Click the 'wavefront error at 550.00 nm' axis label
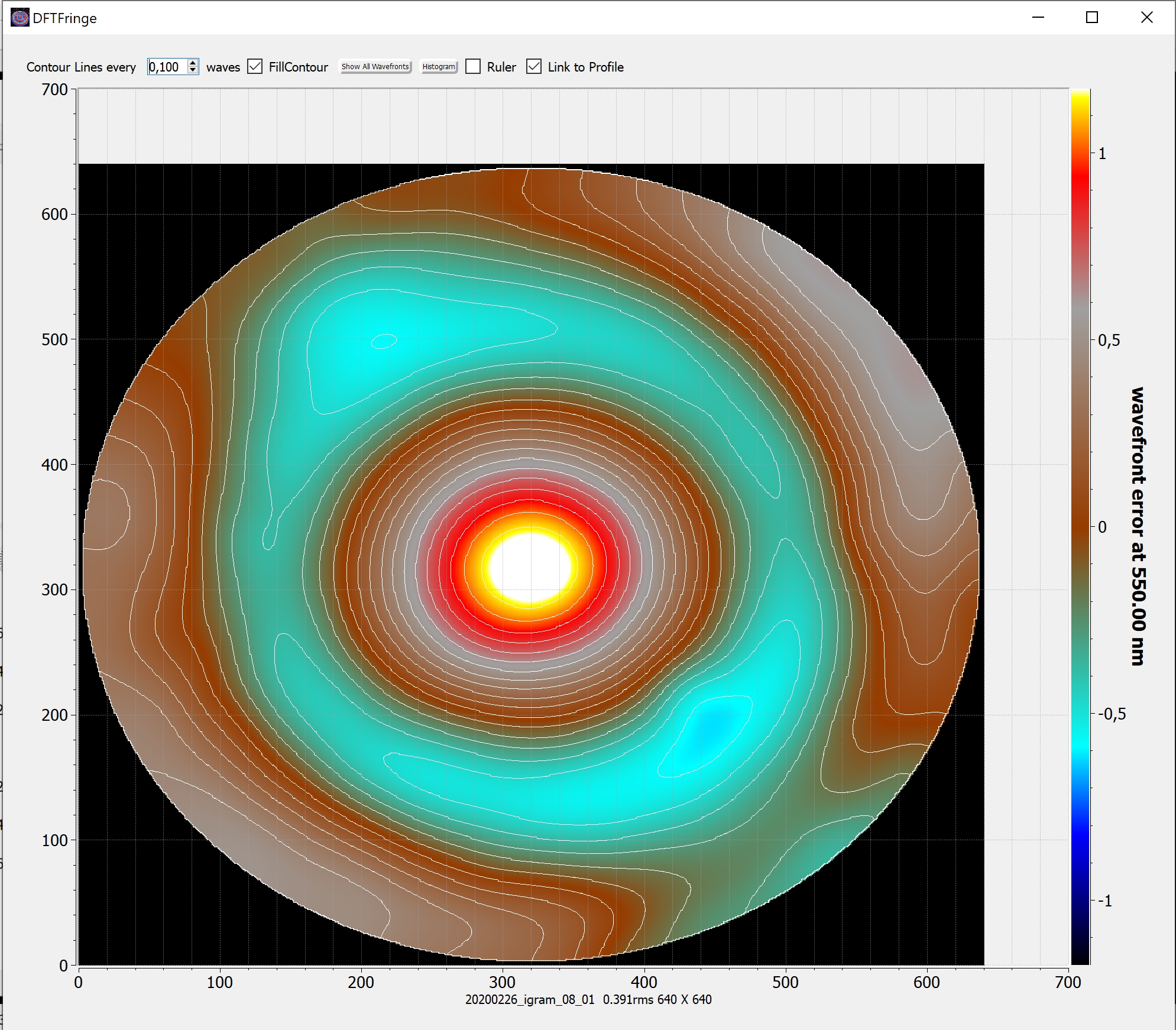This screenshot has height=1030, width=1176. pyautogui.click(x=1138, y=526)
